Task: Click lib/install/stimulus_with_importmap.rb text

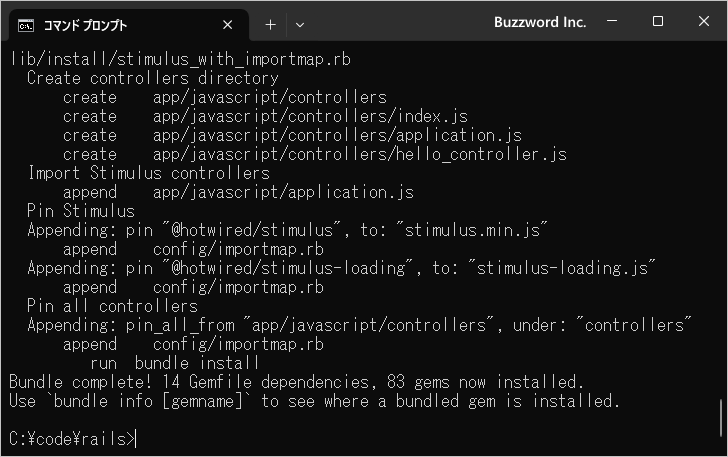Action: [180, 59]
